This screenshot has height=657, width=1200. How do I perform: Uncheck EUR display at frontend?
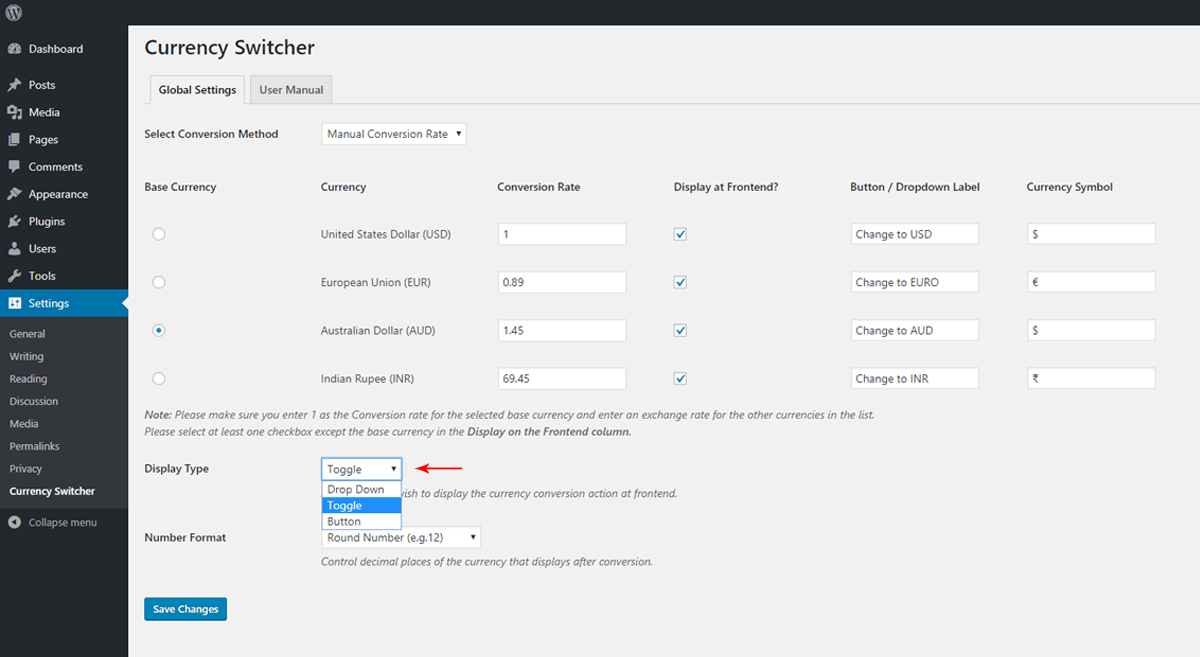click(x=680, y=282)
